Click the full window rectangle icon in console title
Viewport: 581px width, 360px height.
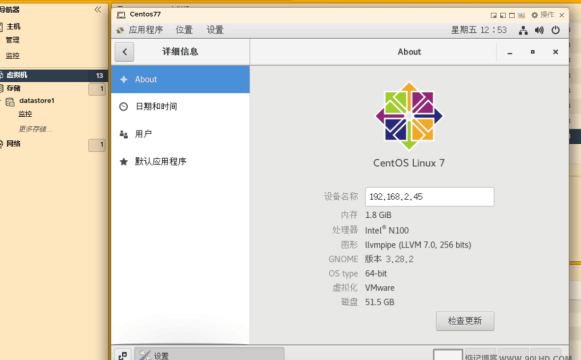512,15
